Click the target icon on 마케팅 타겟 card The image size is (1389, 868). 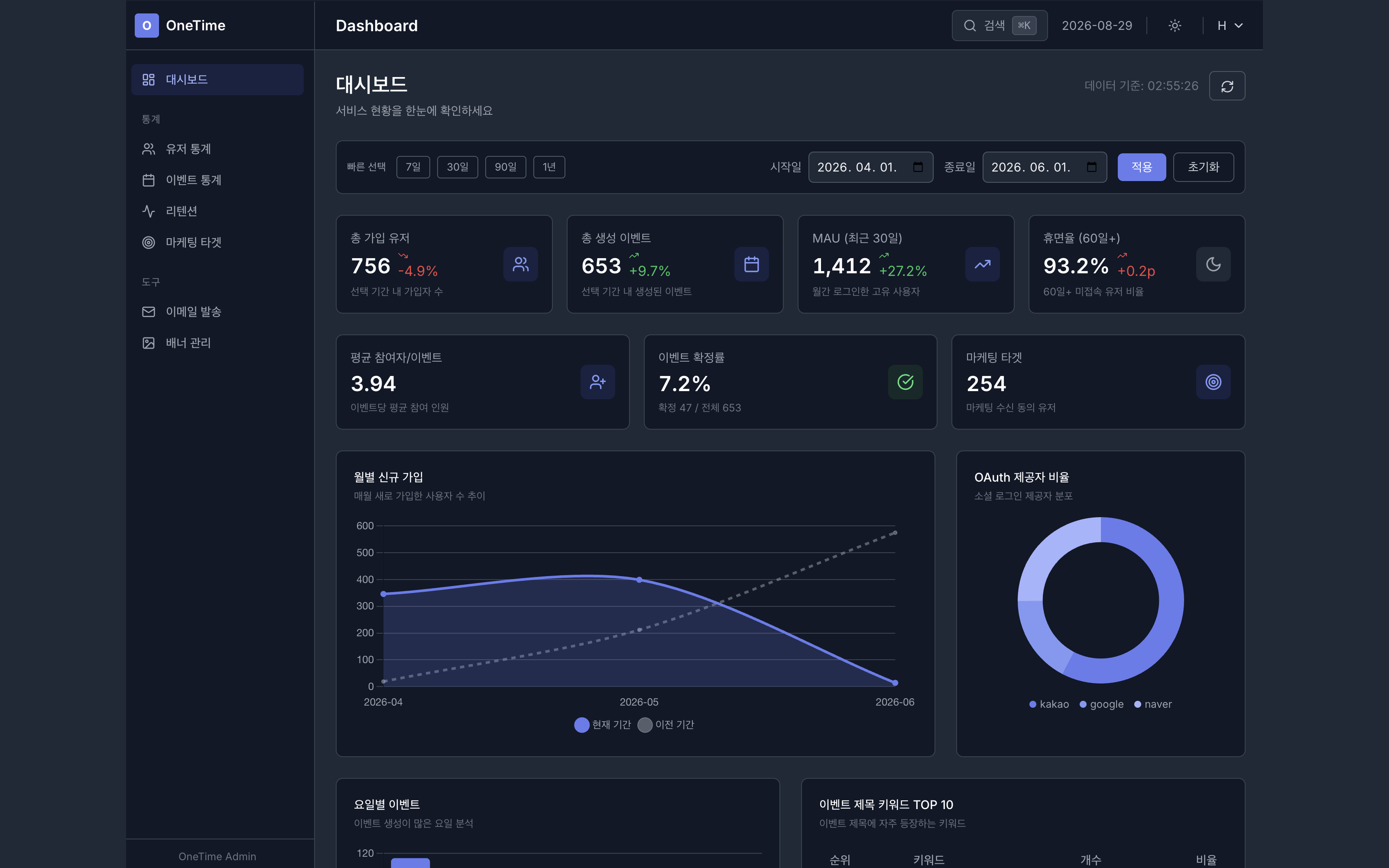tap(1213, 382)
